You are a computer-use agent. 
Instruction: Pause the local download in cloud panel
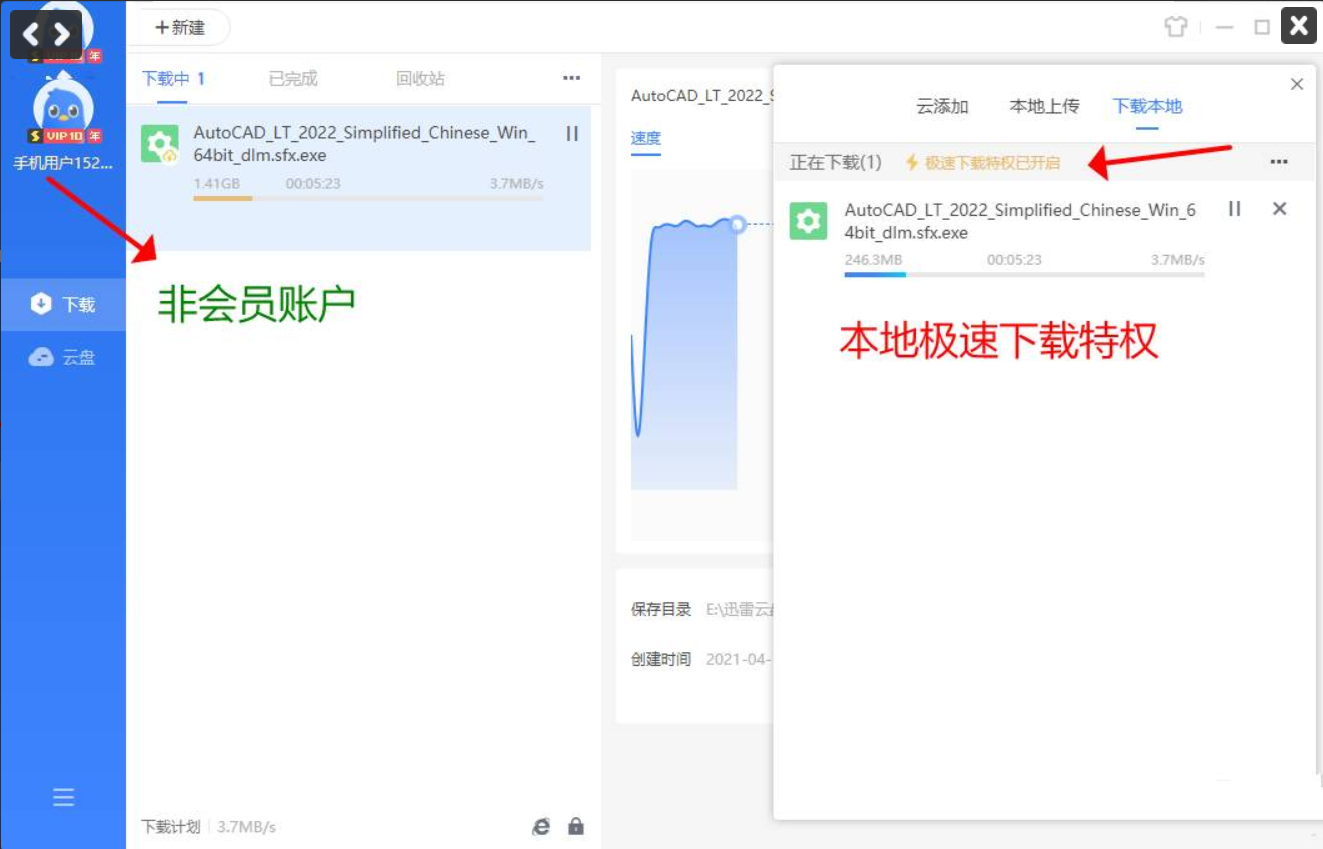(x=1234, y=209)
